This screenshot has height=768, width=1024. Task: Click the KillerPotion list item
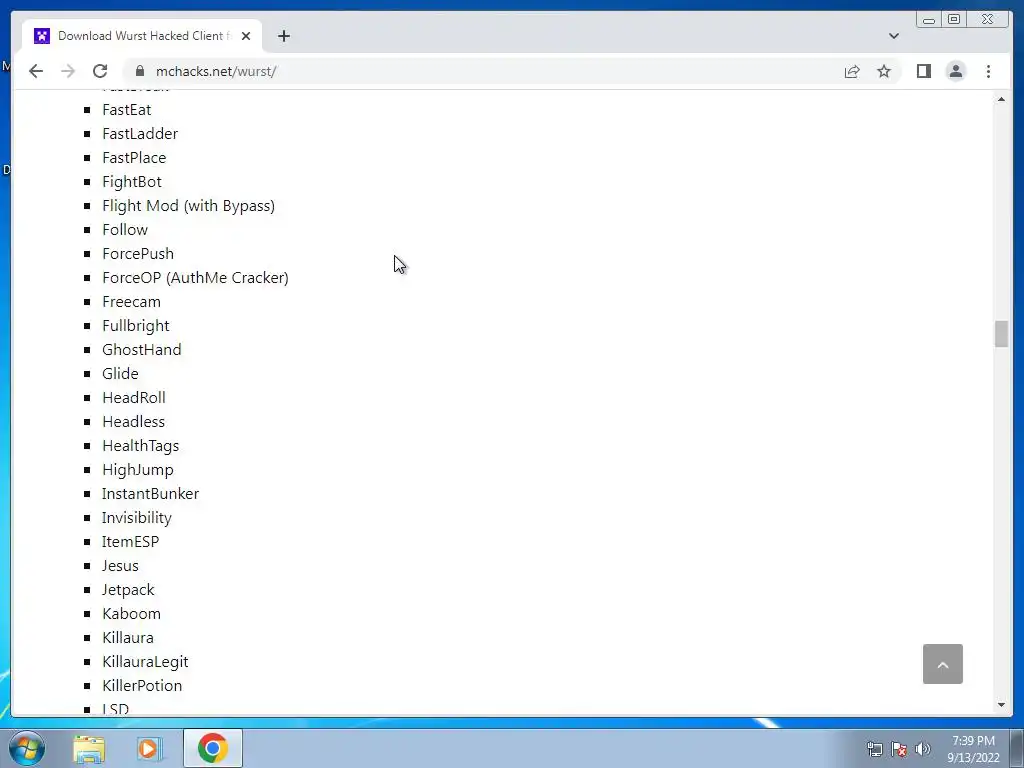[x=142, y=686]
